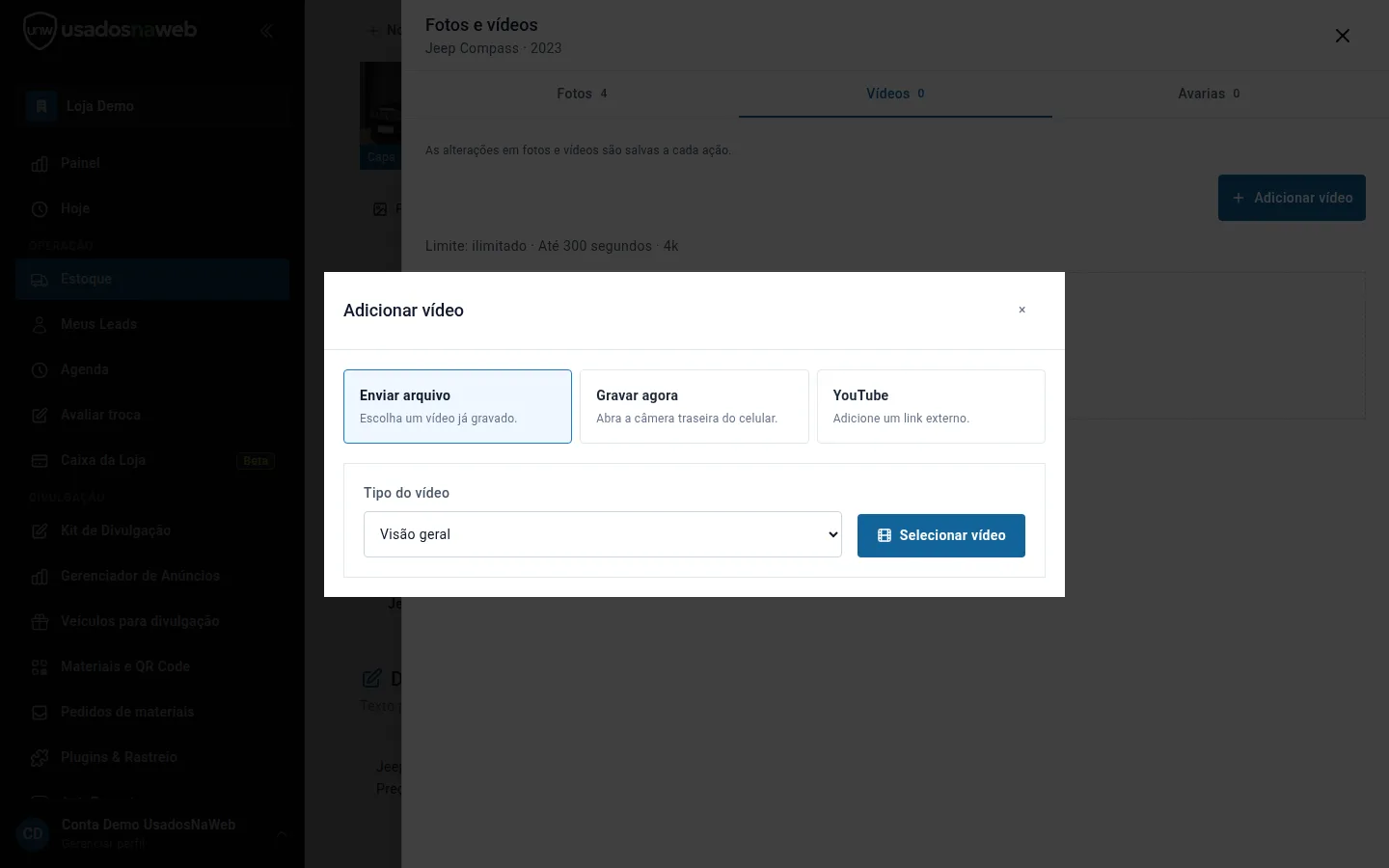Switch to the Avarias tab
Screen dimensions: 1389x868
1209,94
